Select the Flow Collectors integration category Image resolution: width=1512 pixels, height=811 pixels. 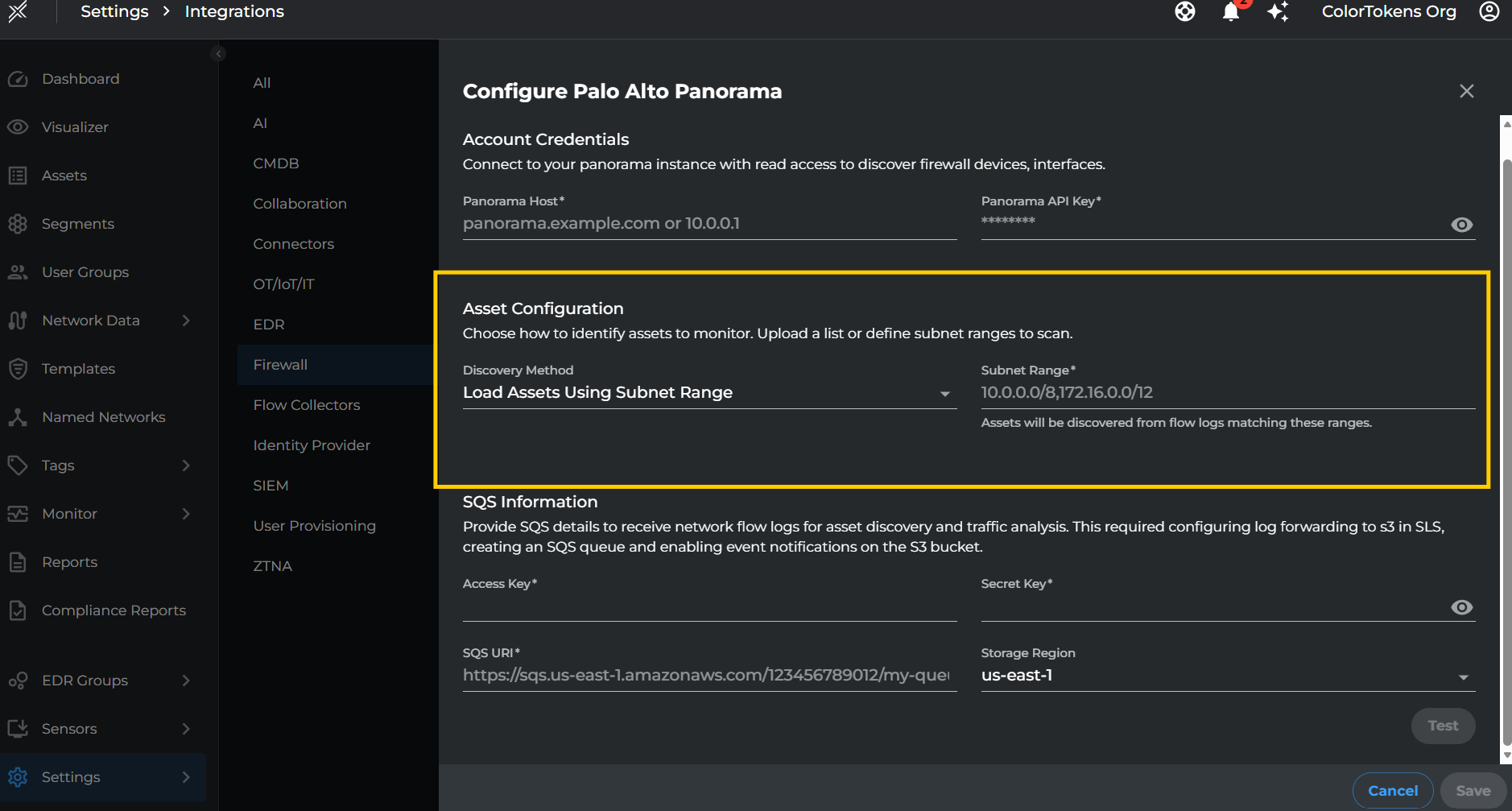coord(306,405)
